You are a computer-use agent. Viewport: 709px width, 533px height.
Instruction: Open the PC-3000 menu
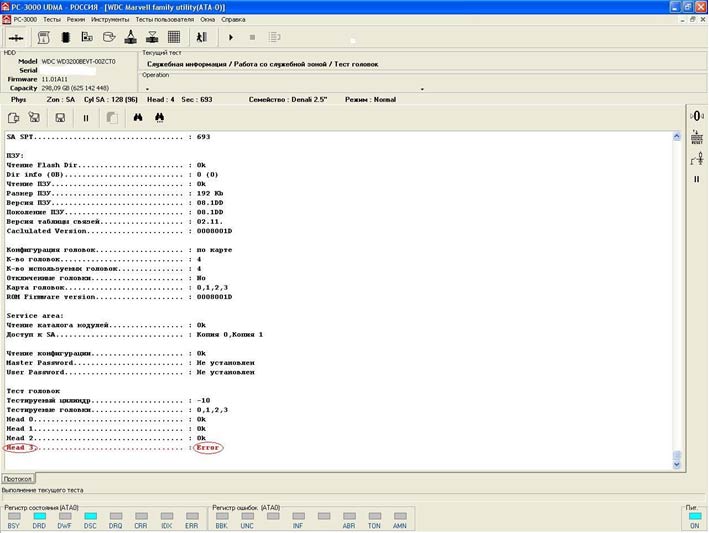click(x=25, y=20)
